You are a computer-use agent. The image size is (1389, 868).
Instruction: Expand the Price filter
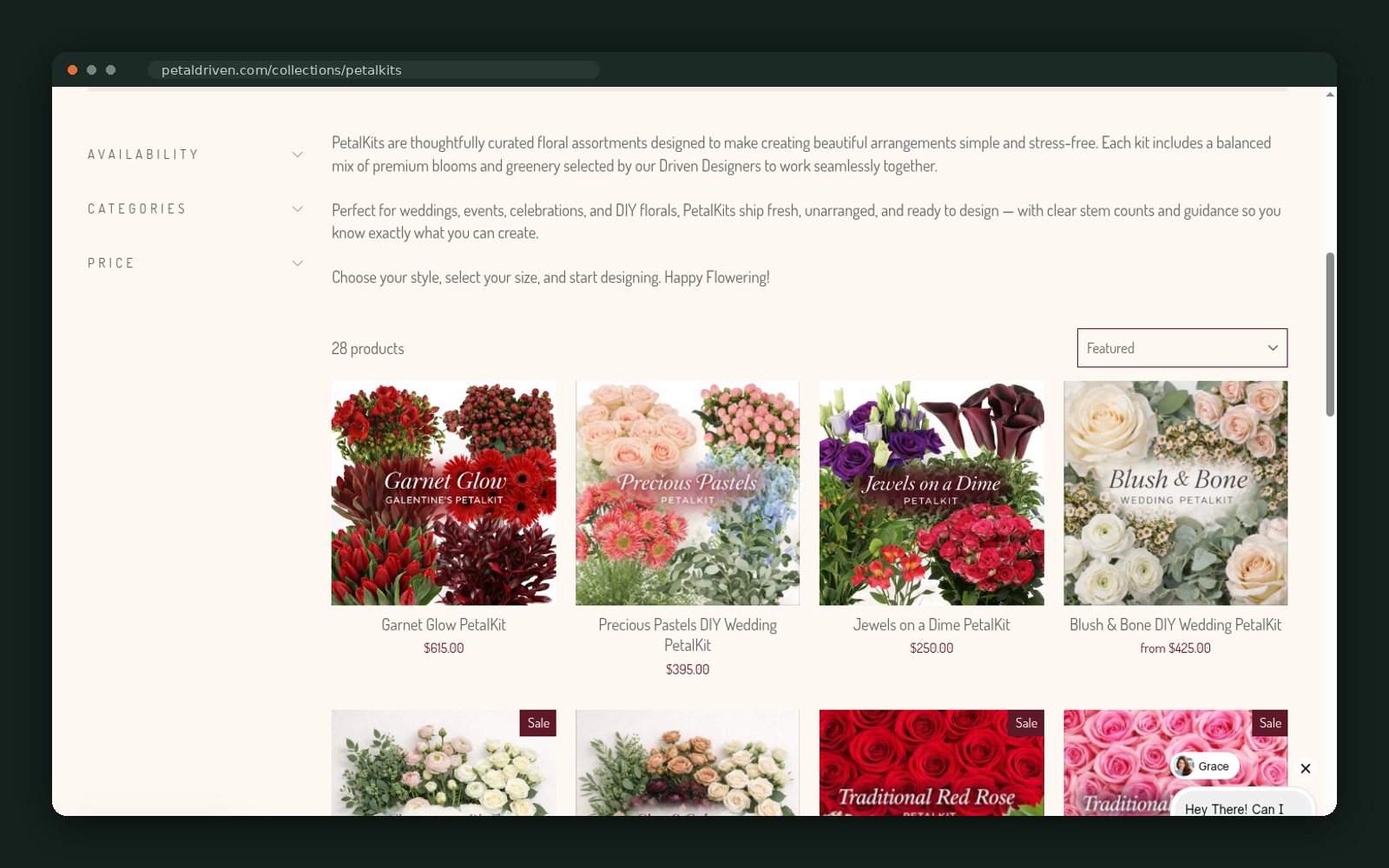(195, 263)
